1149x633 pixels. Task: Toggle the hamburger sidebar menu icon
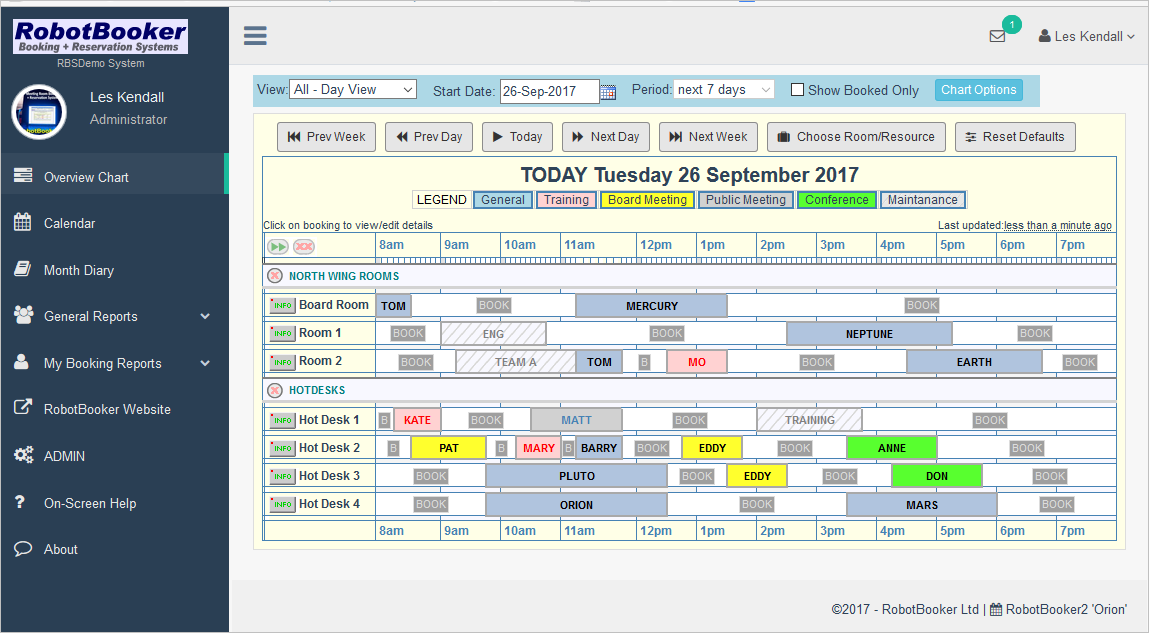tap(255, 35)
